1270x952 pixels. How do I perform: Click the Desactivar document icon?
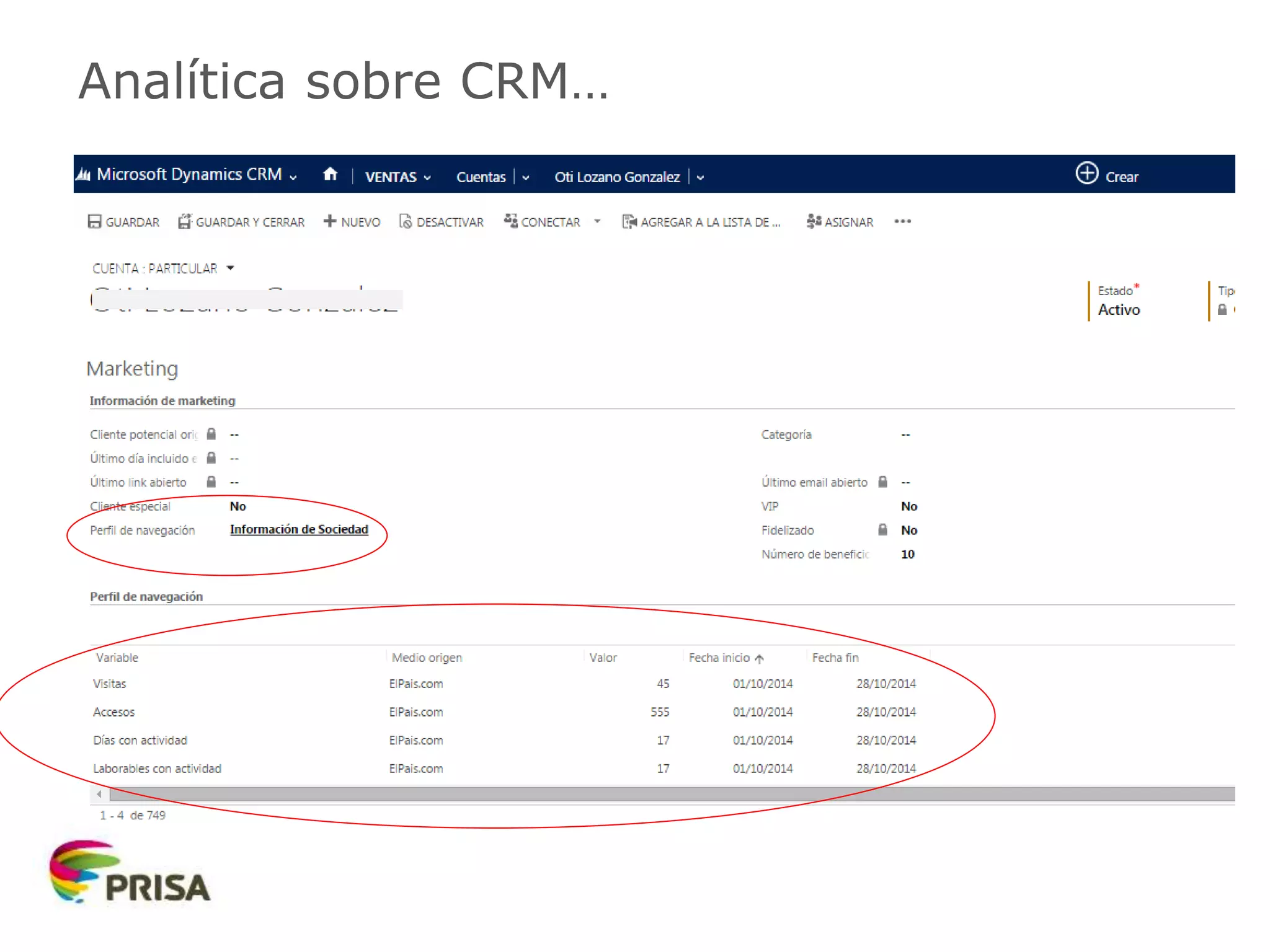(406, 221)
